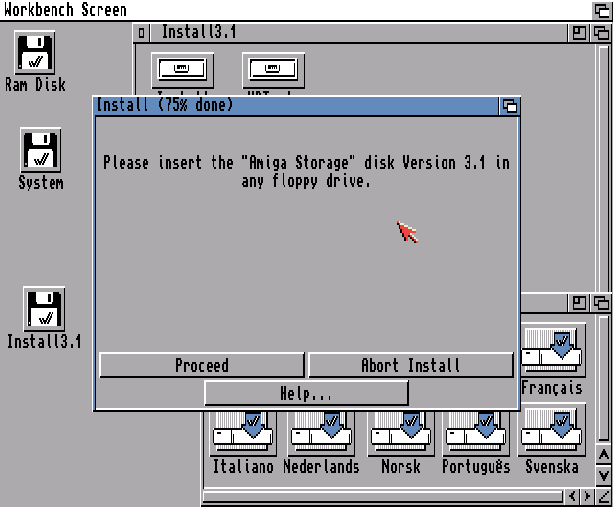Click the Install3.1 window zoom gadget
The height and width of the screenshot is (507, 613).
coord(579,33)
